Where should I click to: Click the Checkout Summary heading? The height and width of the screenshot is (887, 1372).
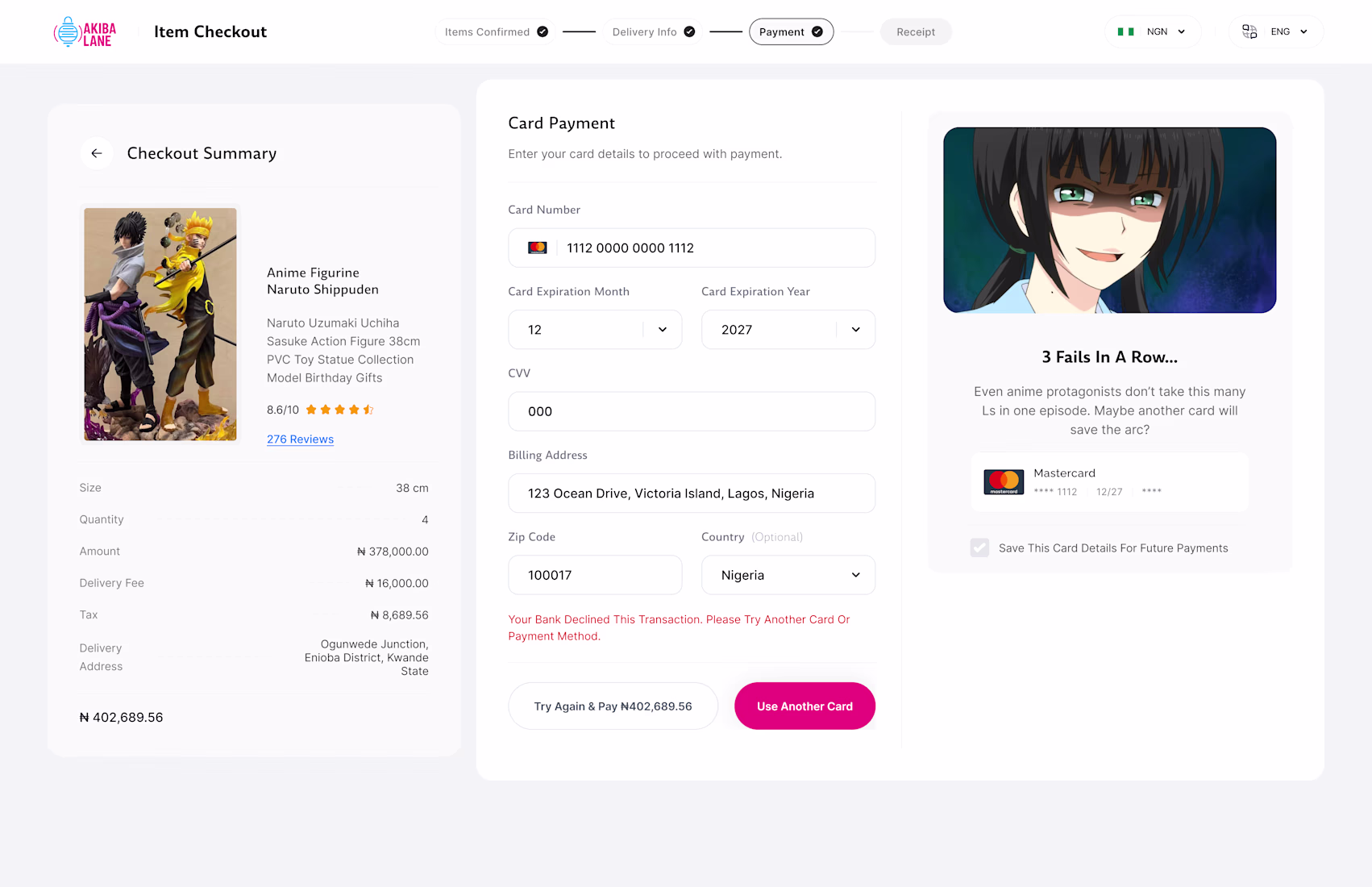click(x=202, y=153)
